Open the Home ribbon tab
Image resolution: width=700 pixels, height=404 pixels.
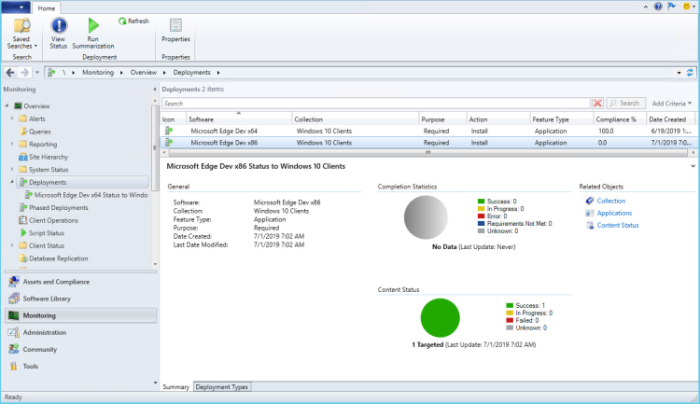[46, 8]
